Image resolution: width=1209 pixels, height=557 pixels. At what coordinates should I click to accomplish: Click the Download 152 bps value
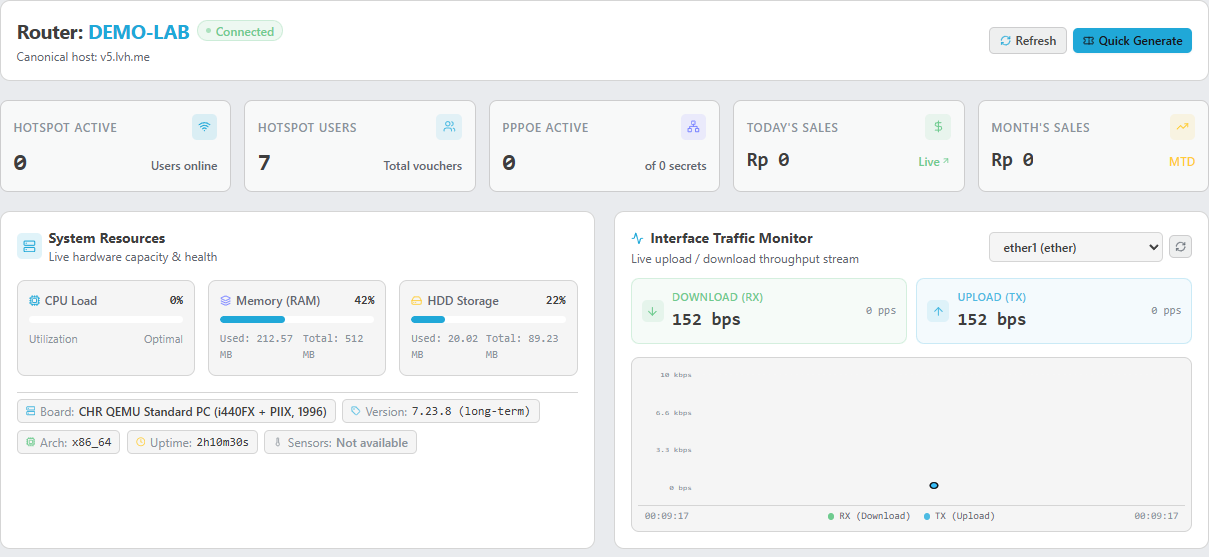(x=706, y=320)
